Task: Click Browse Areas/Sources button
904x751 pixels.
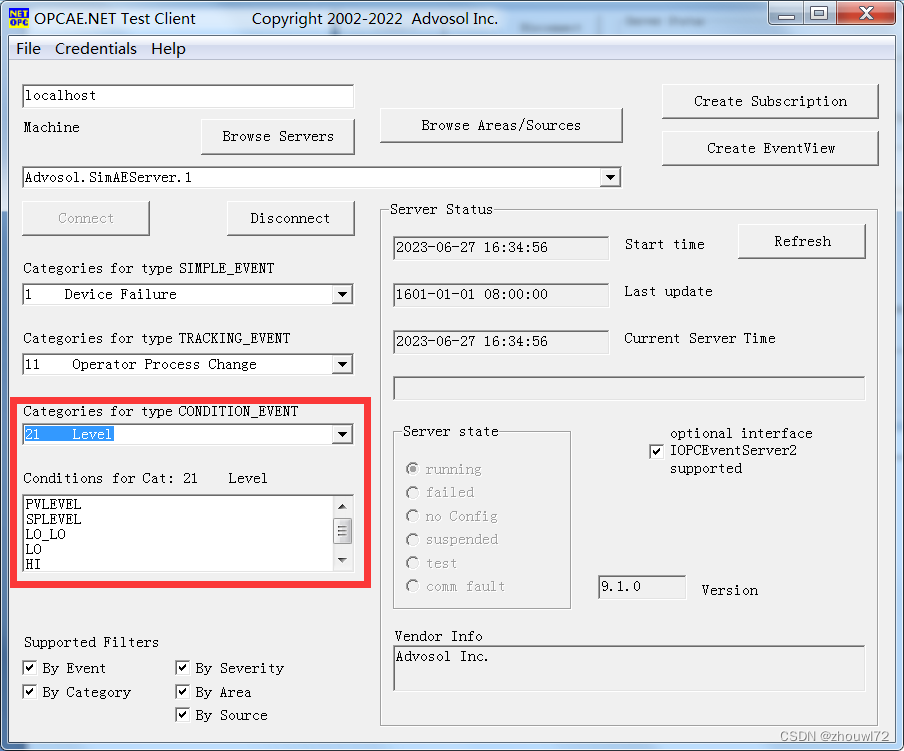Action: 501,125
